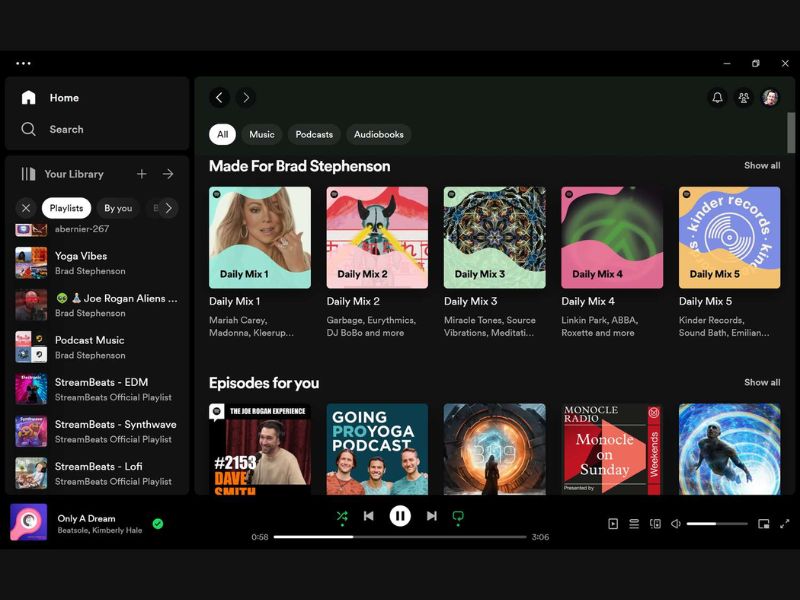
Task: Open Daily Mix 5 cover
Action: (x=730, y=237)
